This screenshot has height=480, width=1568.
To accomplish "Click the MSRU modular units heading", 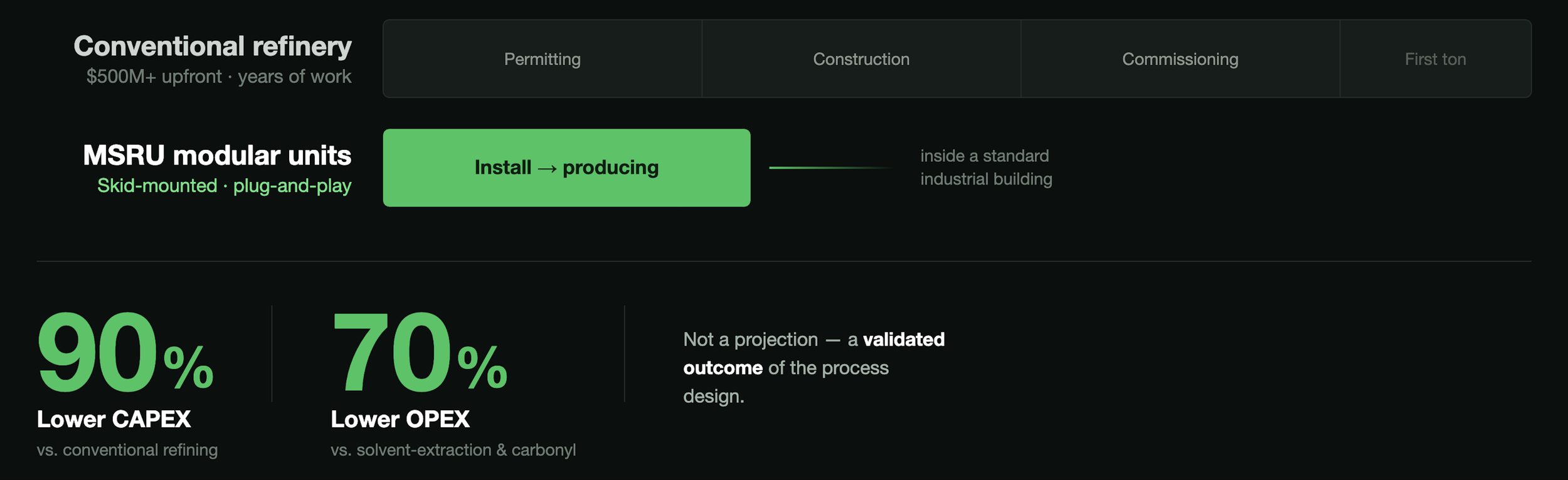I will [217, 155].
